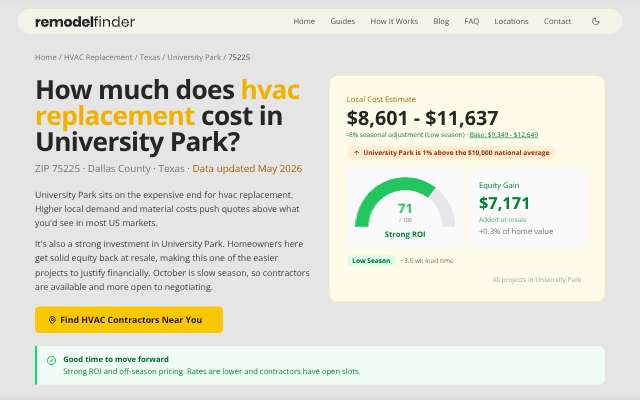This screenshot has width=640, height=400.
Task: Click the Home breadcrumb link
Action: [x=46, y=57]
